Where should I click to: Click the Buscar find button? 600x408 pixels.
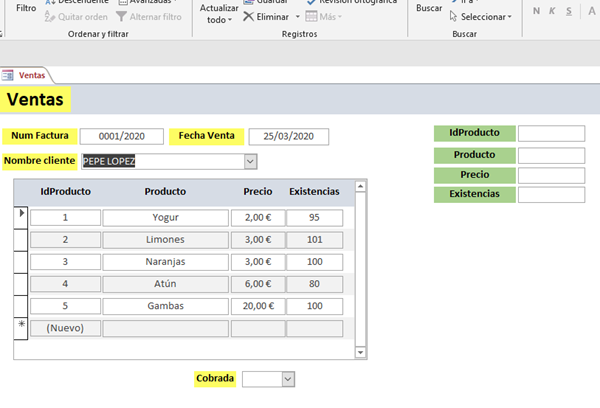[x=429, y=8]
